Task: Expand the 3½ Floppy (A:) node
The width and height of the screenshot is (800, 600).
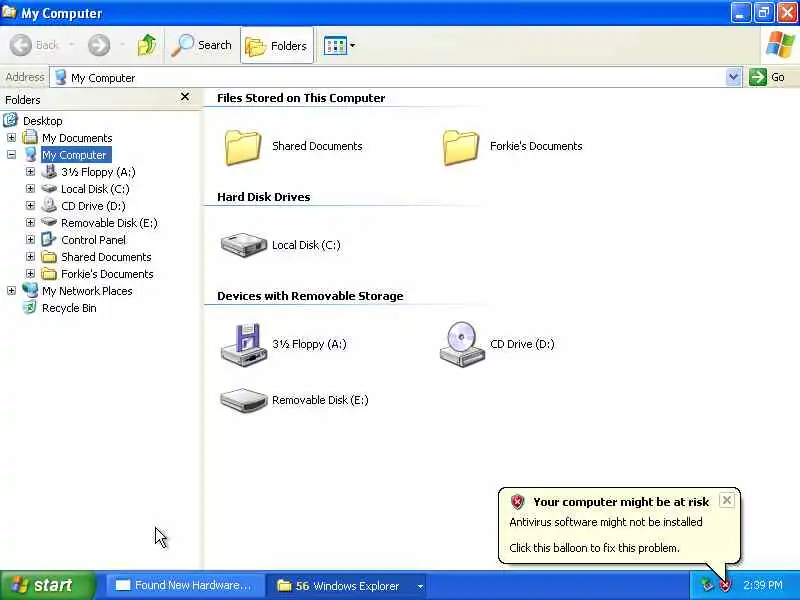Action: (x=30, y=172)
